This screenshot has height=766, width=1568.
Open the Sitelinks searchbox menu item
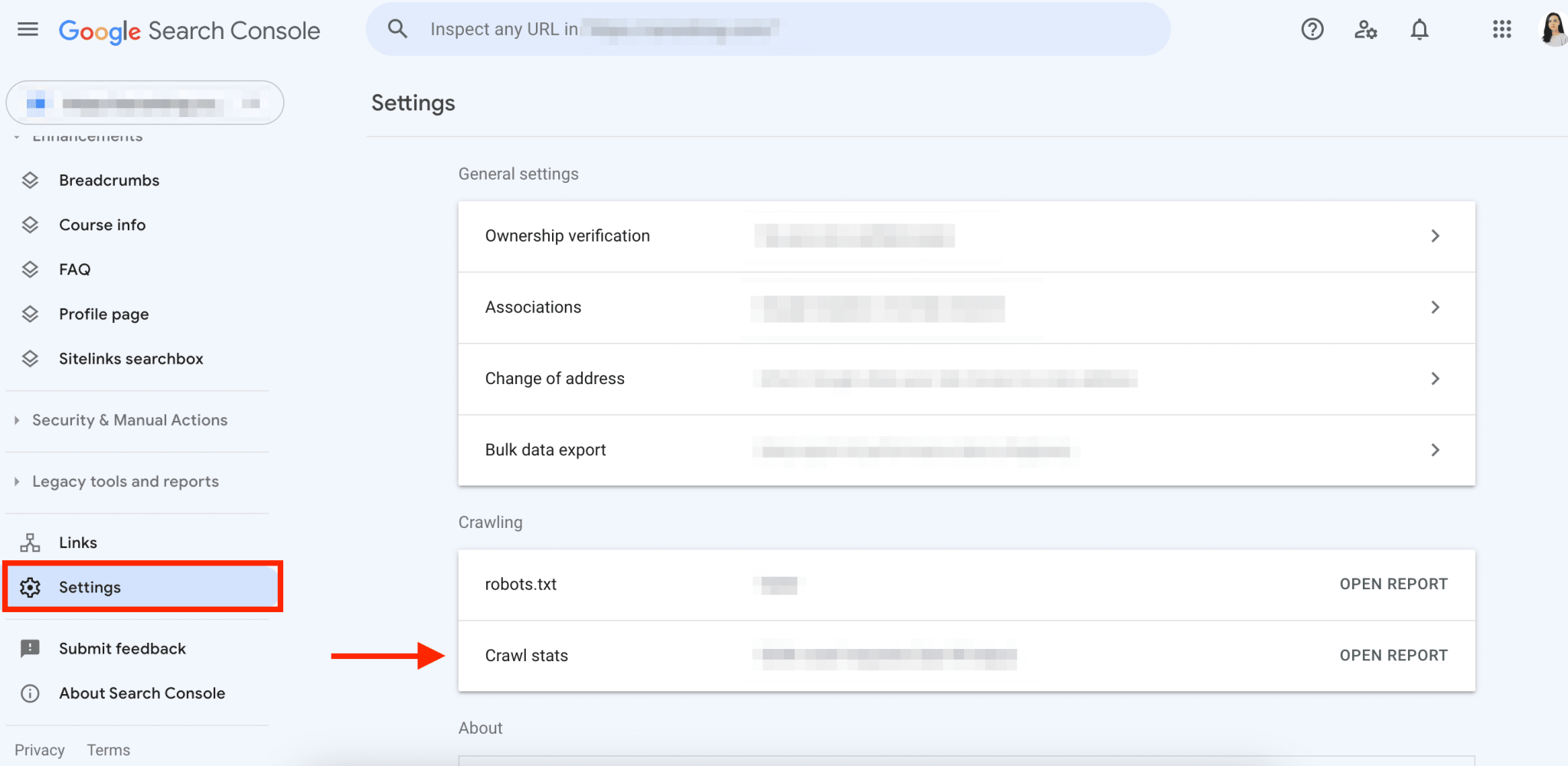click(x=131, y=358)
